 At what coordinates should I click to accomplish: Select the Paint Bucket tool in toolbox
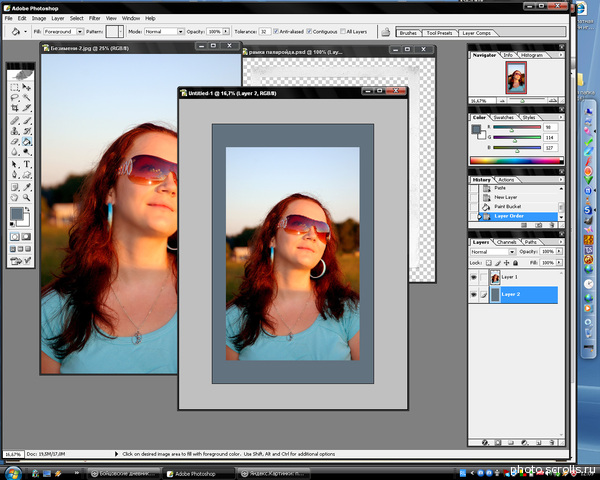click(x=26, y=142)
